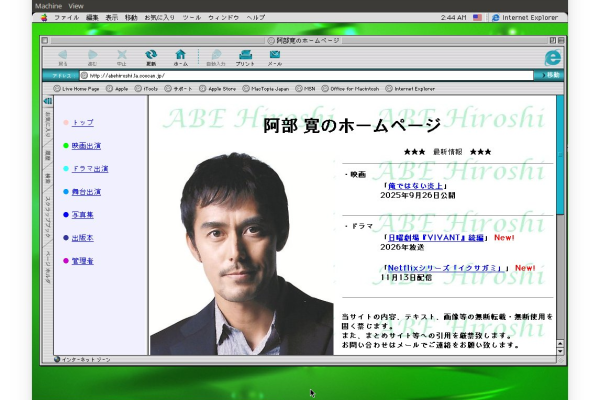Click the 移動 go button
This screenshot has height=400, width=600.
550,75
